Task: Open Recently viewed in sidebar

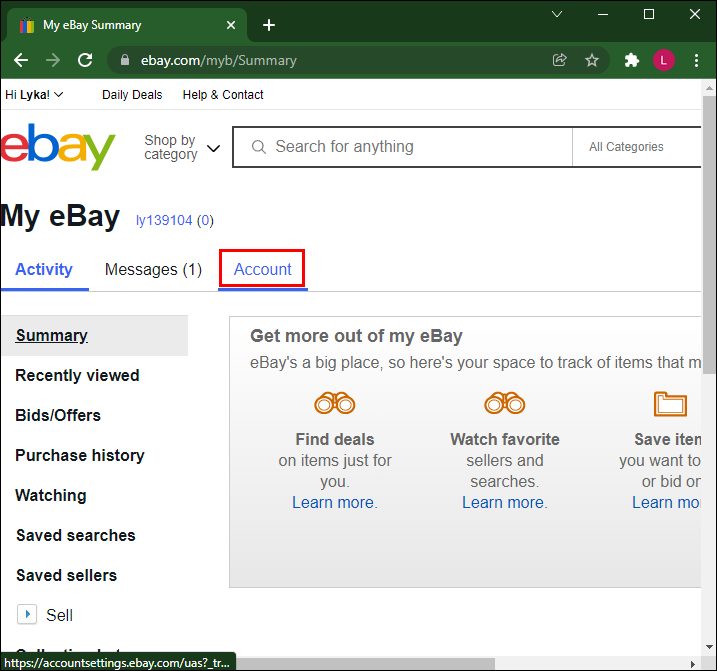Action: (77, 375)
